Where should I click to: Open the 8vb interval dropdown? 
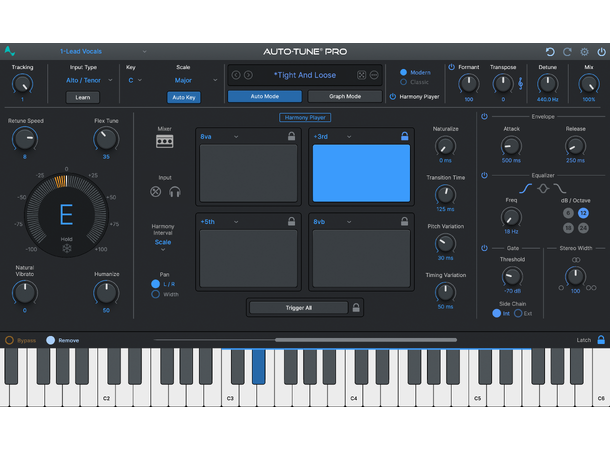[x=333, y=222]
